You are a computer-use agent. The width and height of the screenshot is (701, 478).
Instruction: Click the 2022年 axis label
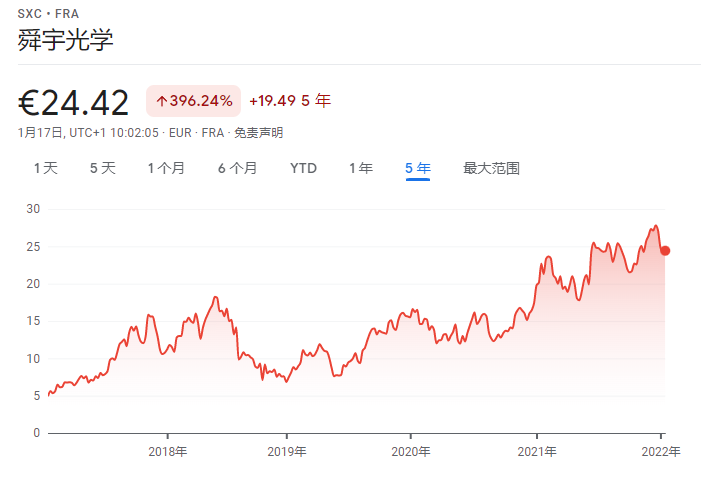pyautogui.click(x=660, y=452)
